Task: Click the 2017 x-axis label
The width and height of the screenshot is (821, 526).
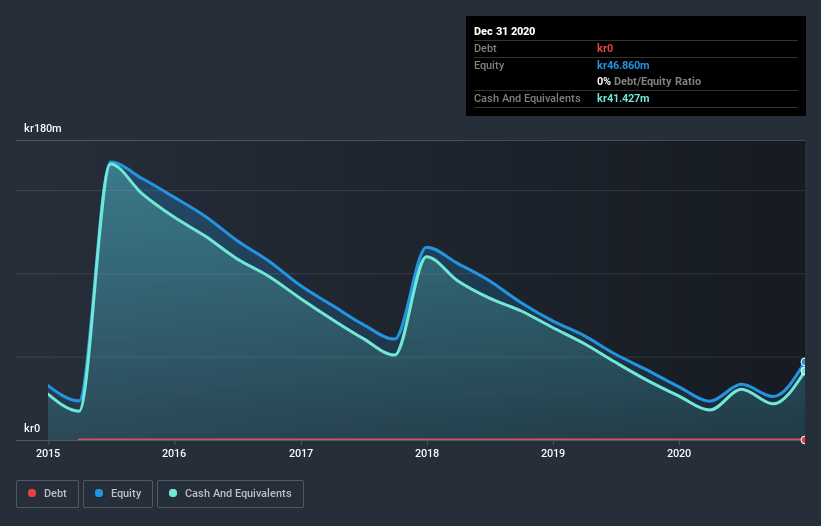Action: (301, 453)
